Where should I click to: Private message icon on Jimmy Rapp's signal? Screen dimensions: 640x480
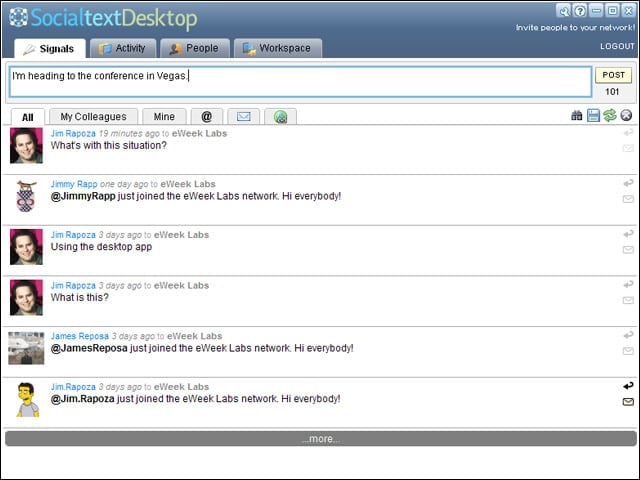tap(628, 199)
